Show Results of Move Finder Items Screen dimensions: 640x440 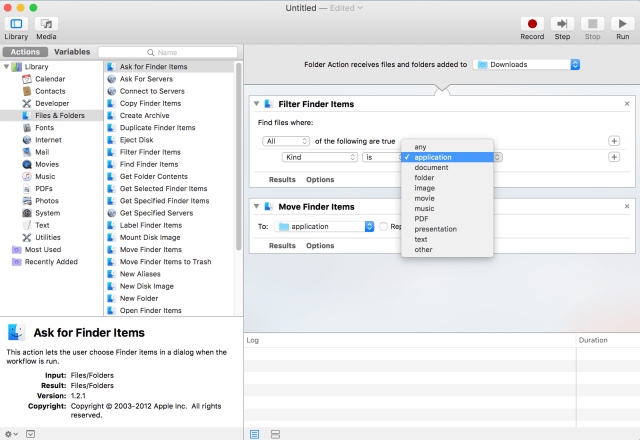[x=282, y=246]
